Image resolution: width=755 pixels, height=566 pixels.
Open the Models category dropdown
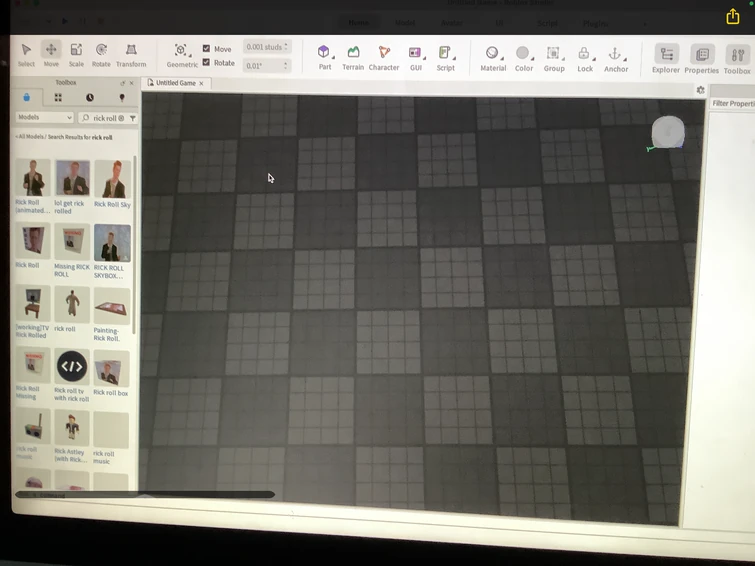[x=44, y=117]
